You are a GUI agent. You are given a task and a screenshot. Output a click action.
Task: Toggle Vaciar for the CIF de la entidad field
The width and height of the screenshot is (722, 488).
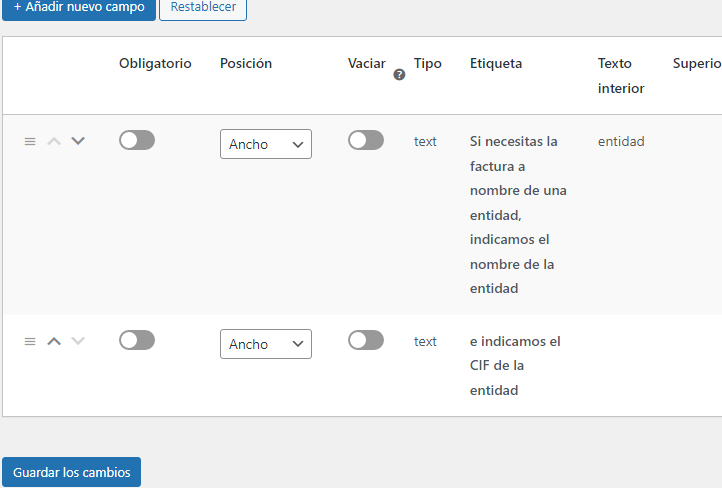point(366,340)
